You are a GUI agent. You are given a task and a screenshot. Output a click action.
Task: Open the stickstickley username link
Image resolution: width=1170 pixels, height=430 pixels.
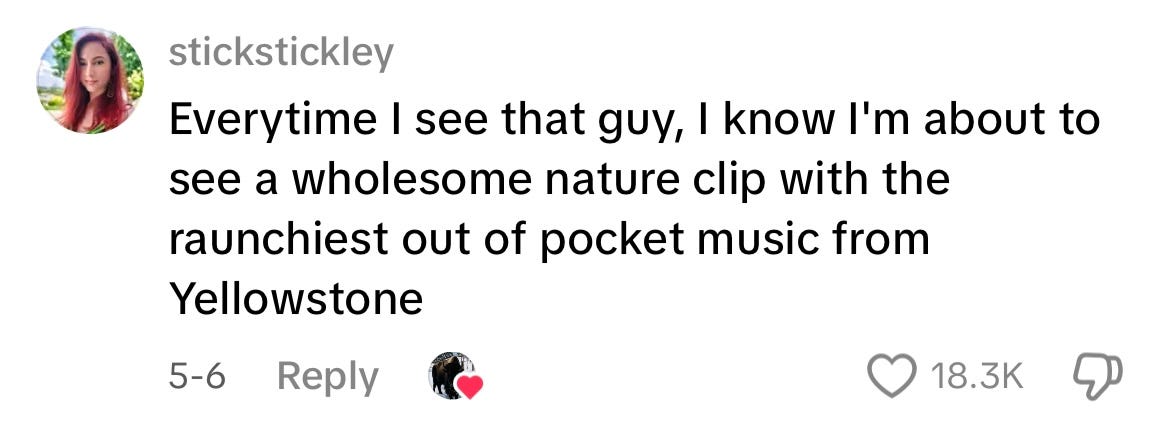click(x=281, y=52)
